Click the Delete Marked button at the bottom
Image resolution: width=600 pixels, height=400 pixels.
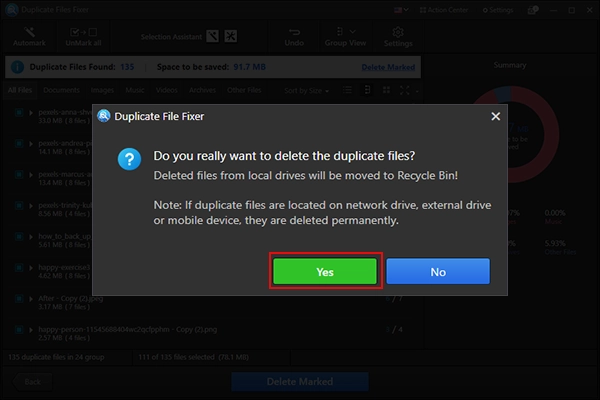point(300,382)
